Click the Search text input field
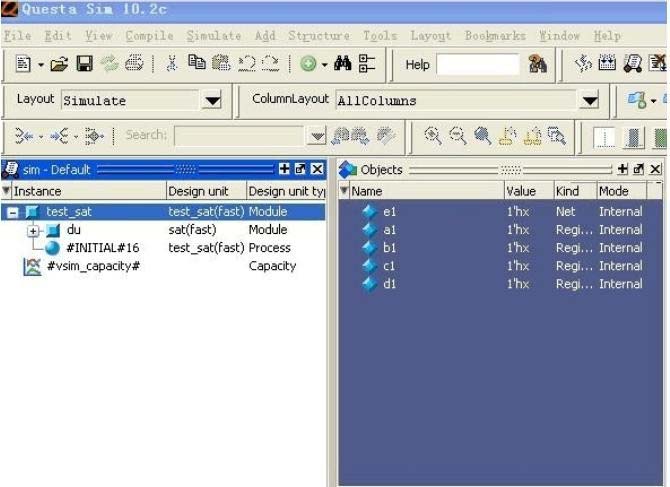Screen dimensions: 670x487 [239, 136]
